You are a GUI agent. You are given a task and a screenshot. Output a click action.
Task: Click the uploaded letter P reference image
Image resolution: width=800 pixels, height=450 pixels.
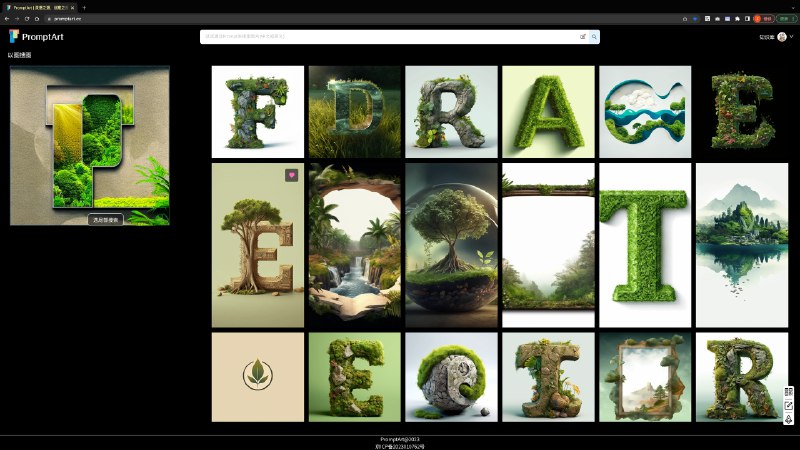tap(90, 145)
